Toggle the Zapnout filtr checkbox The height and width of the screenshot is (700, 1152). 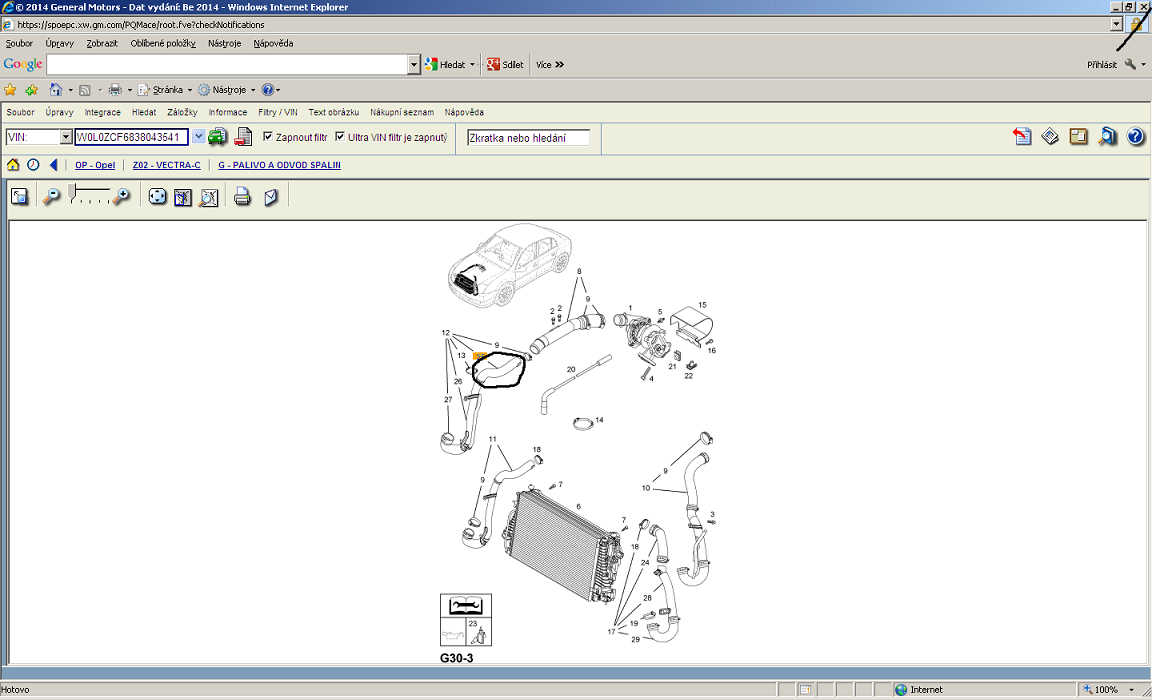[x=268, y=137]
